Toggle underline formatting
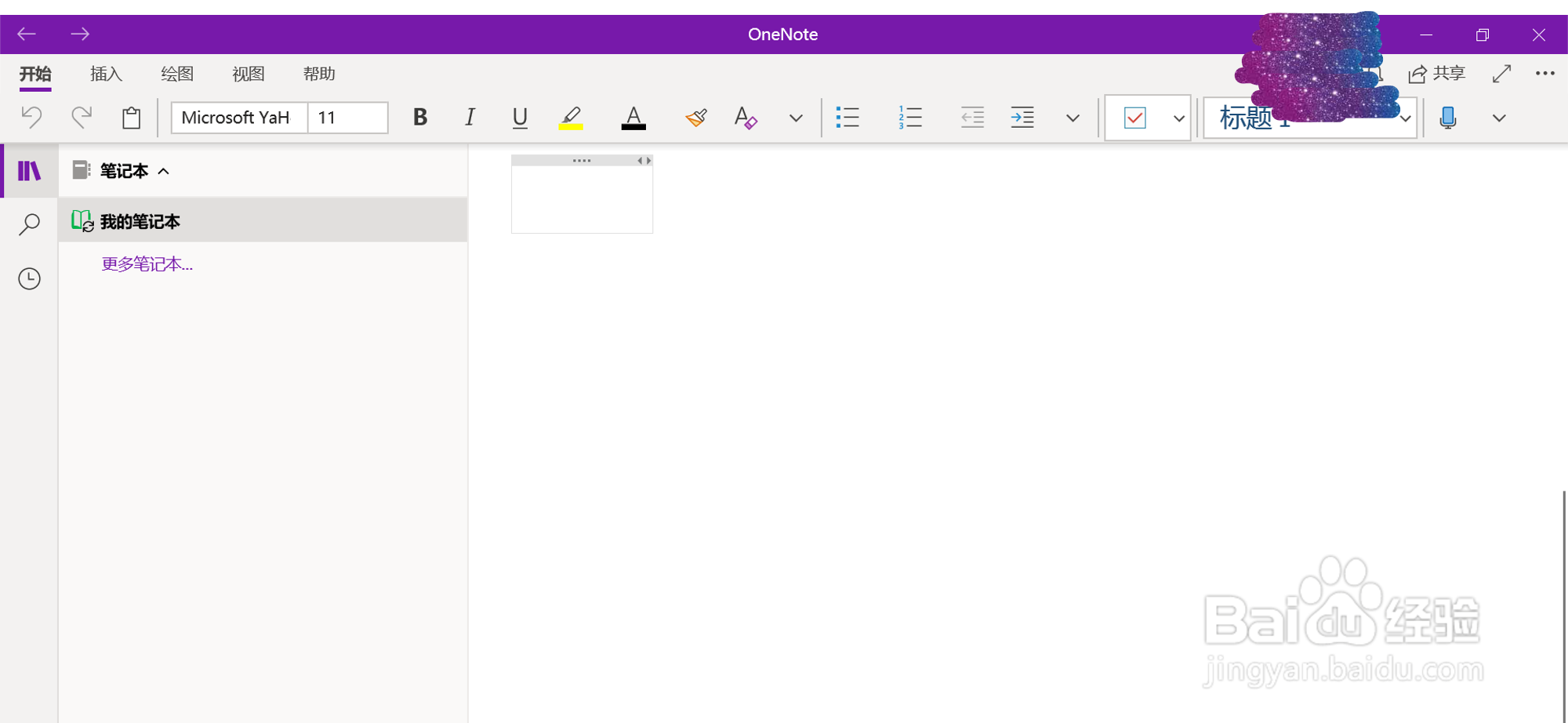This screenshot has width=1568, height=723. click(520, 118)
